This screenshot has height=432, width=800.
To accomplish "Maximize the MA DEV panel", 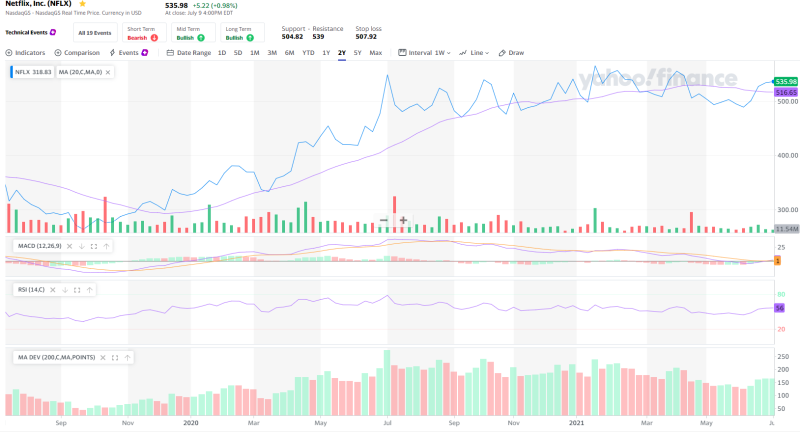I will click(x=115, y=358).
